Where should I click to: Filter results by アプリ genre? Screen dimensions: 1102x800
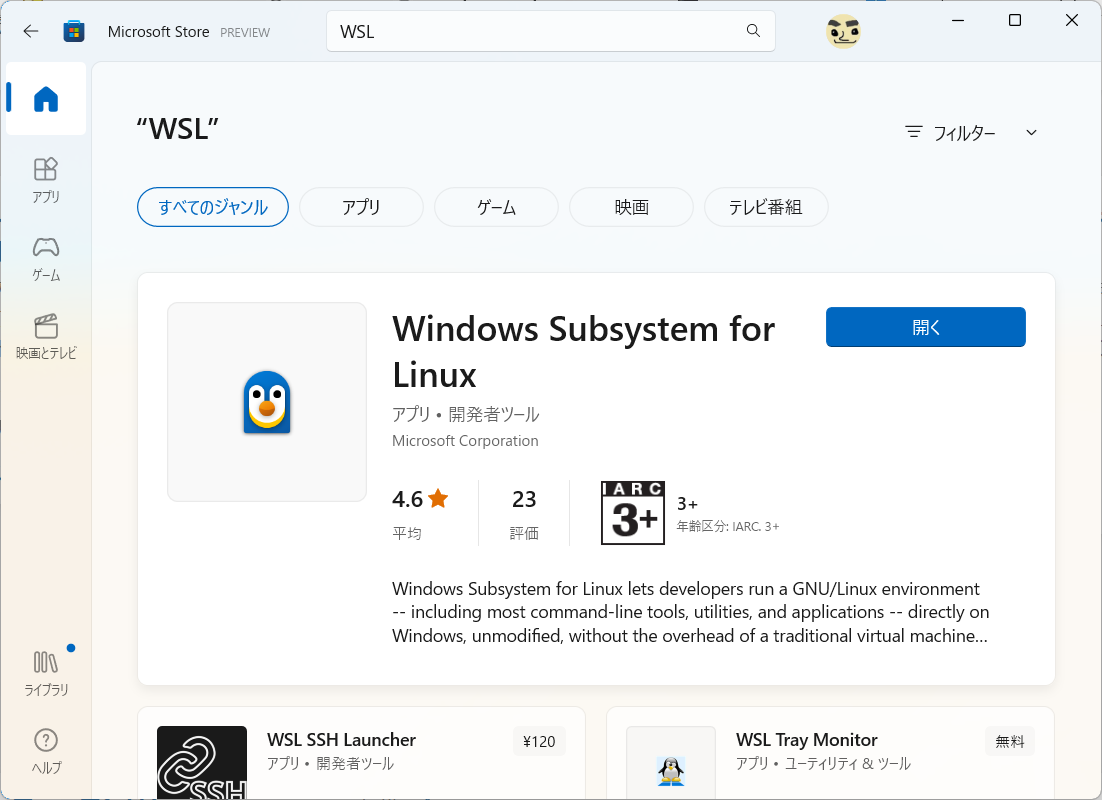coord(361,207)
